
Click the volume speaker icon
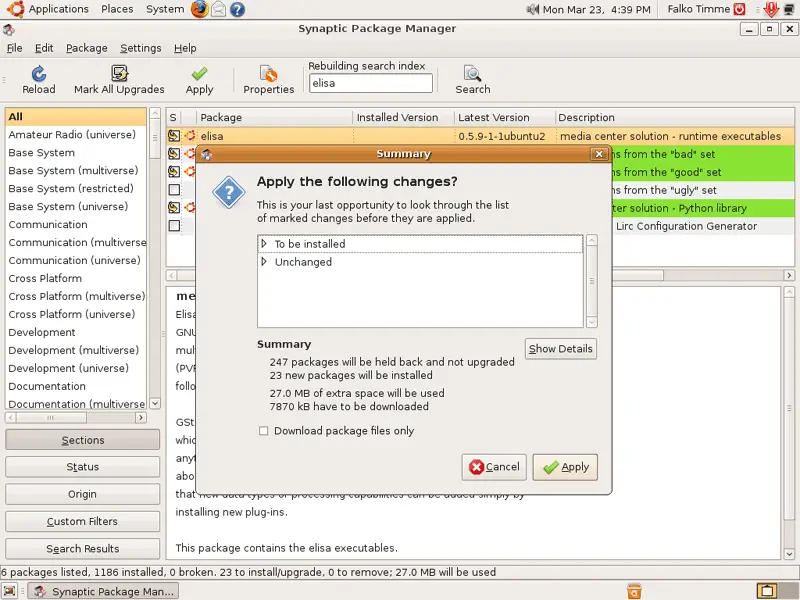coord(533,9)
